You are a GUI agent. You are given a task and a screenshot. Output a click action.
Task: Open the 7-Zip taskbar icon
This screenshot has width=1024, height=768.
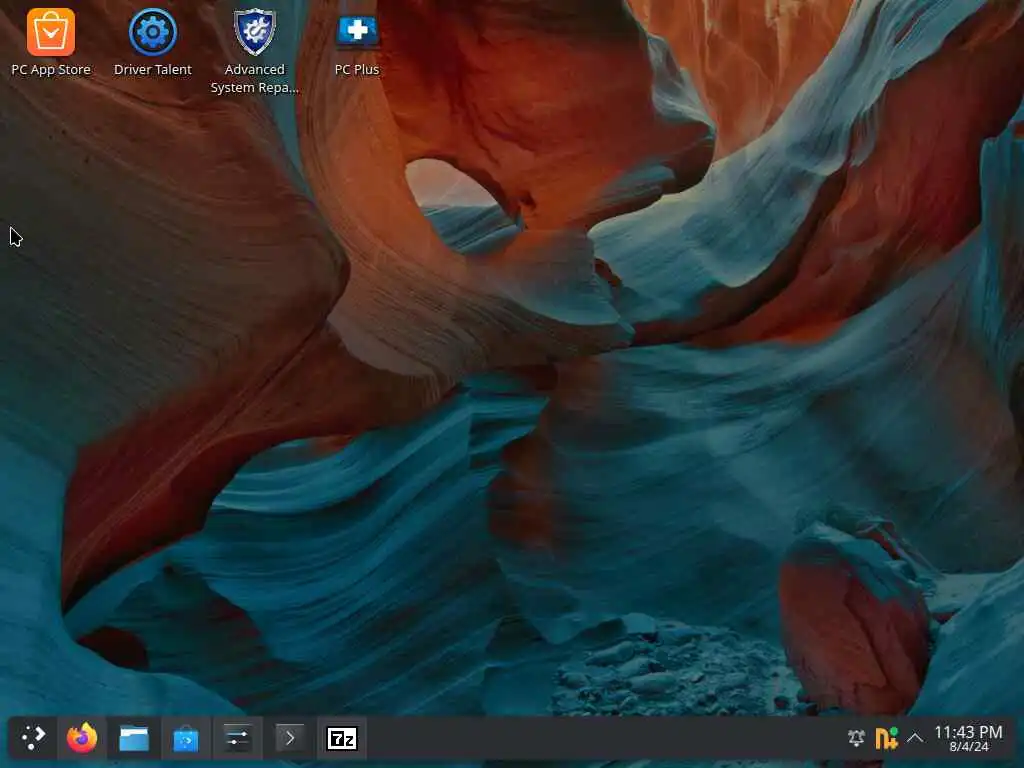(342, 738)
